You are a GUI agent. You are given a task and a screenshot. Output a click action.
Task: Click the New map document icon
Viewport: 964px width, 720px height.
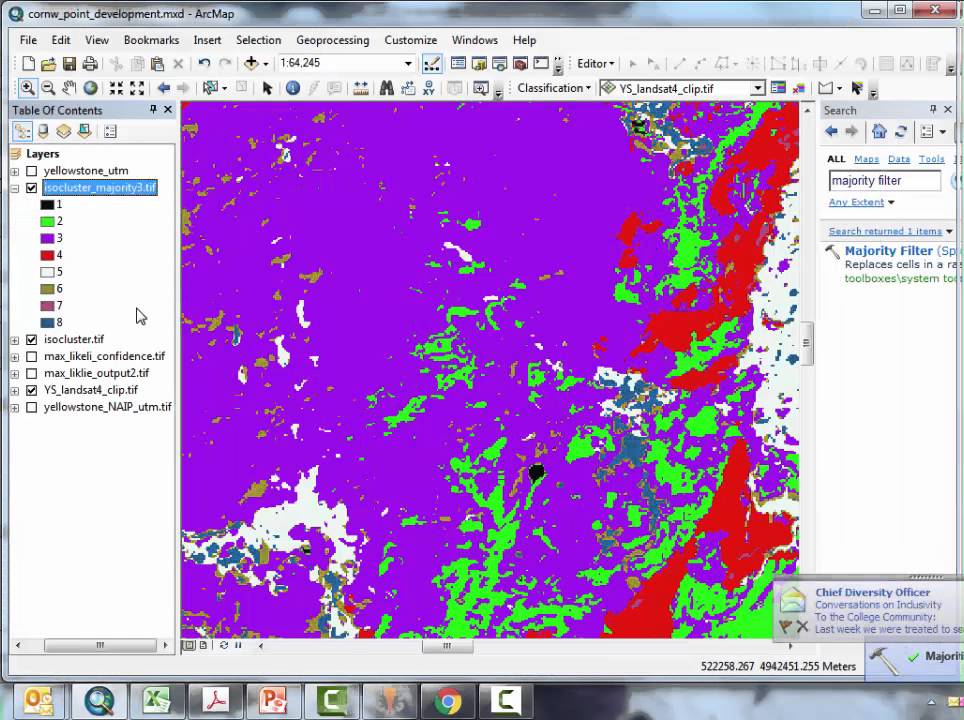[x=28, y=63]
